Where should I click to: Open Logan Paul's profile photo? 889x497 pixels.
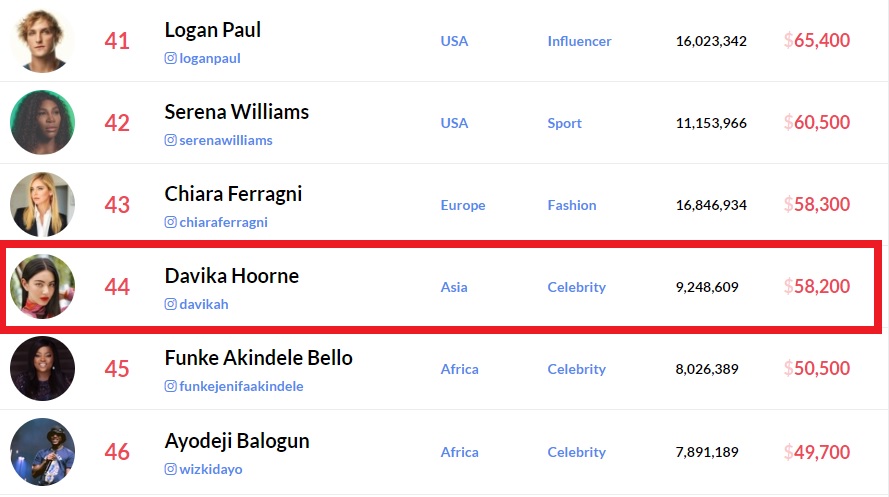(42, 41)
